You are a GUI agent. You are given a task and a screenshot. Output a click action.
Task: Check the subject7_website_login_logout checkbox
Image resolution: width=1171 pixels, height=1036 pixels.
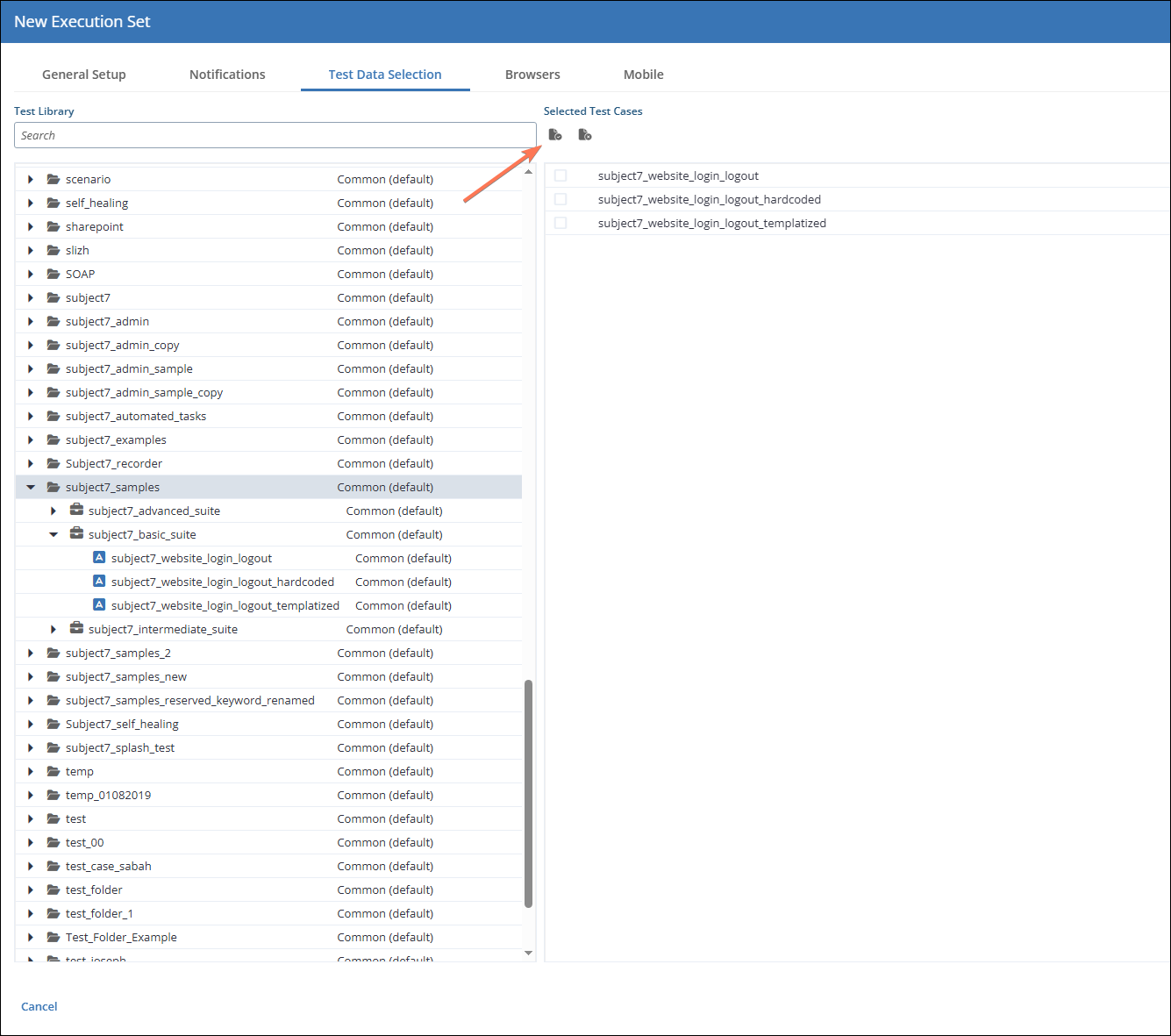(561, 175)
